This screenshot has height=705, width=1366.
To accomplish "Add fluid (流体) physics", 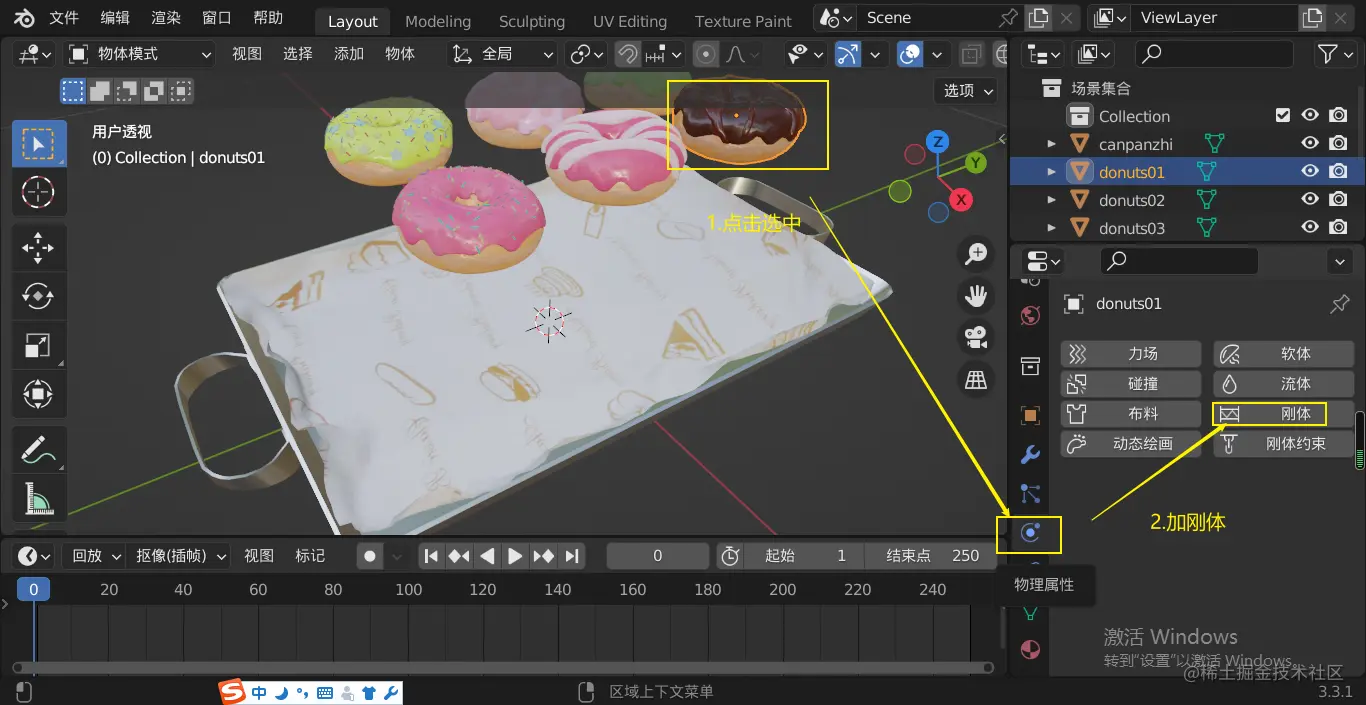I will [x=1284, y=384].
